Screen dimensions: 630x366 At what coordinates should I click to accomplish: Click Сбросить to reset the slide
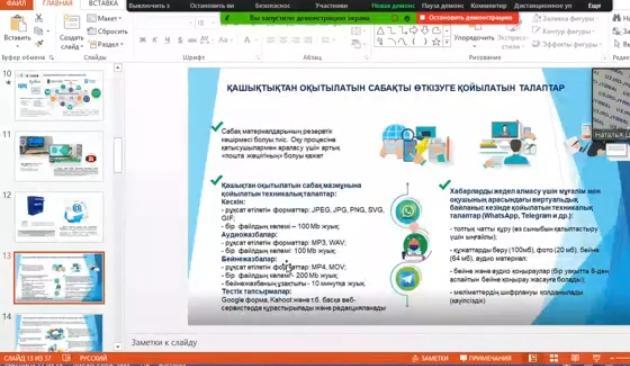click(107, 31)
